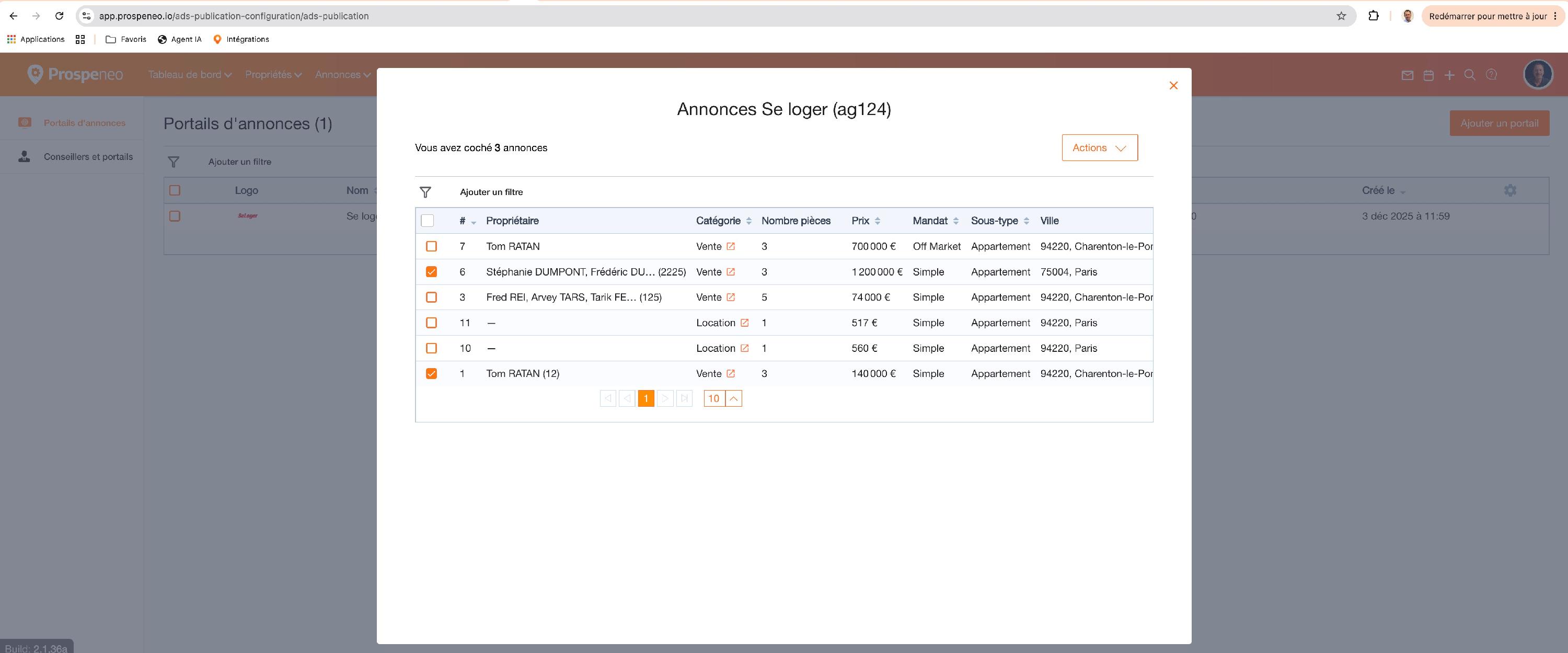The width and height of the screenshot is (1568, 653).
Task: Click Ajouter un portail button
Action: click(x=1499, y=123)
